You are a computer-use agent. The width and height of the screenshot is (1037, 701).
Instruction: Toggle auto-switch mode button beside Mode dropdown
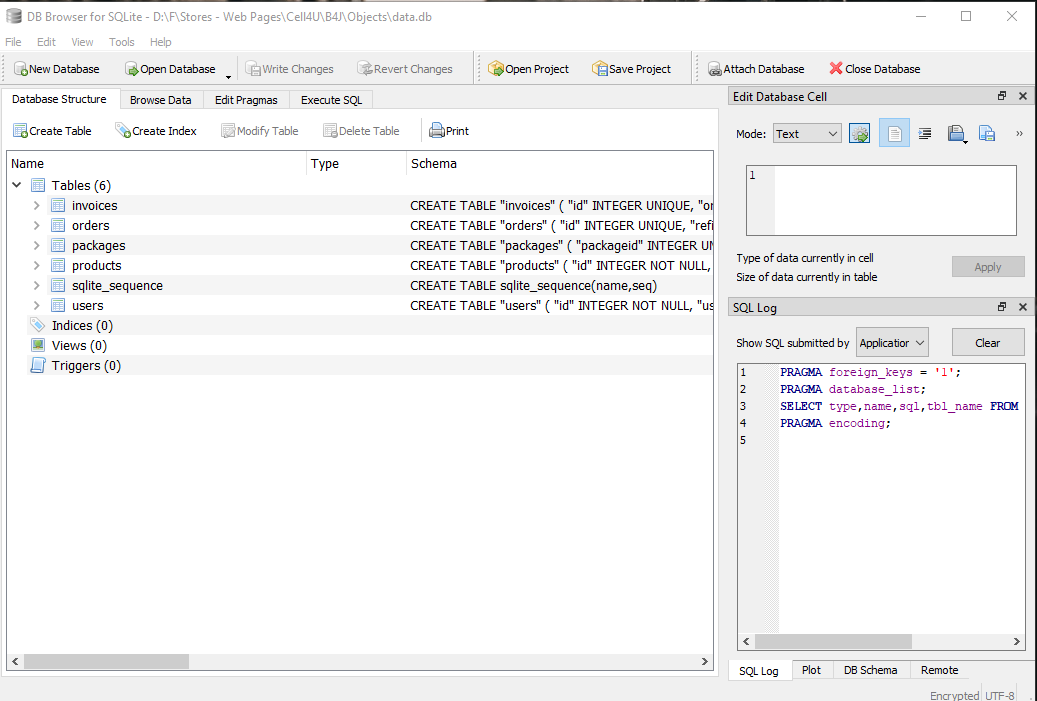click(859, 134)
